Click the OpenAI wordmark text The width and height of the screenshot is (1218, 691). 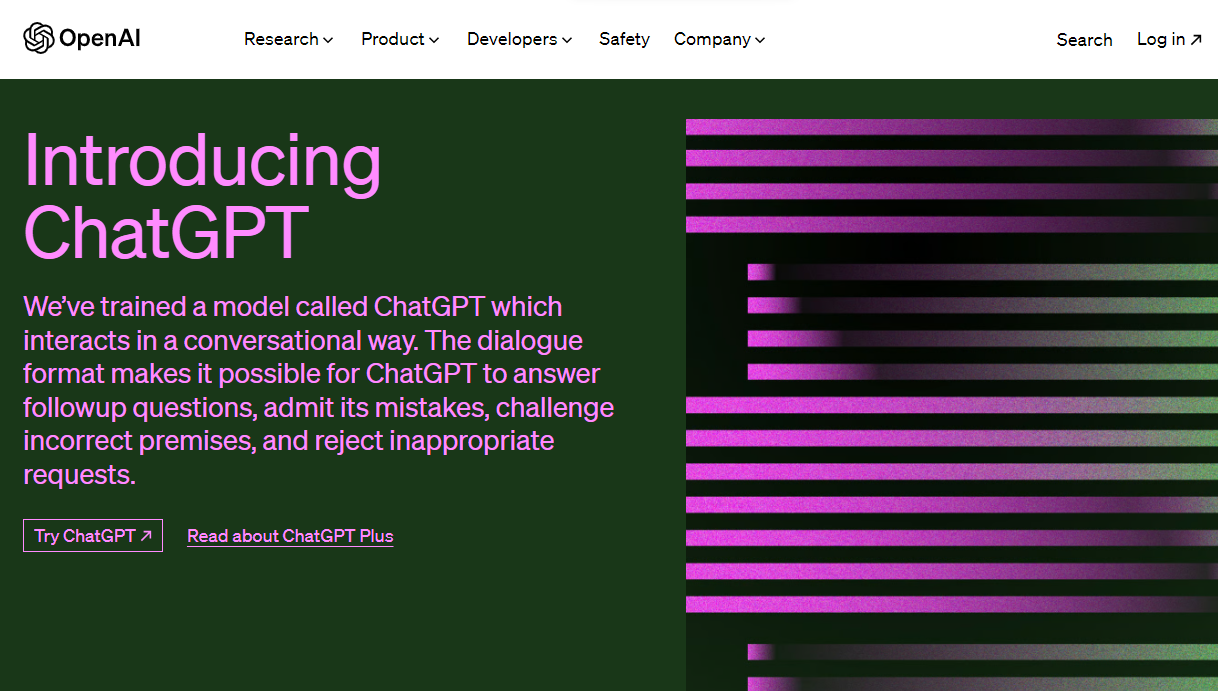[x=99, y=39]
